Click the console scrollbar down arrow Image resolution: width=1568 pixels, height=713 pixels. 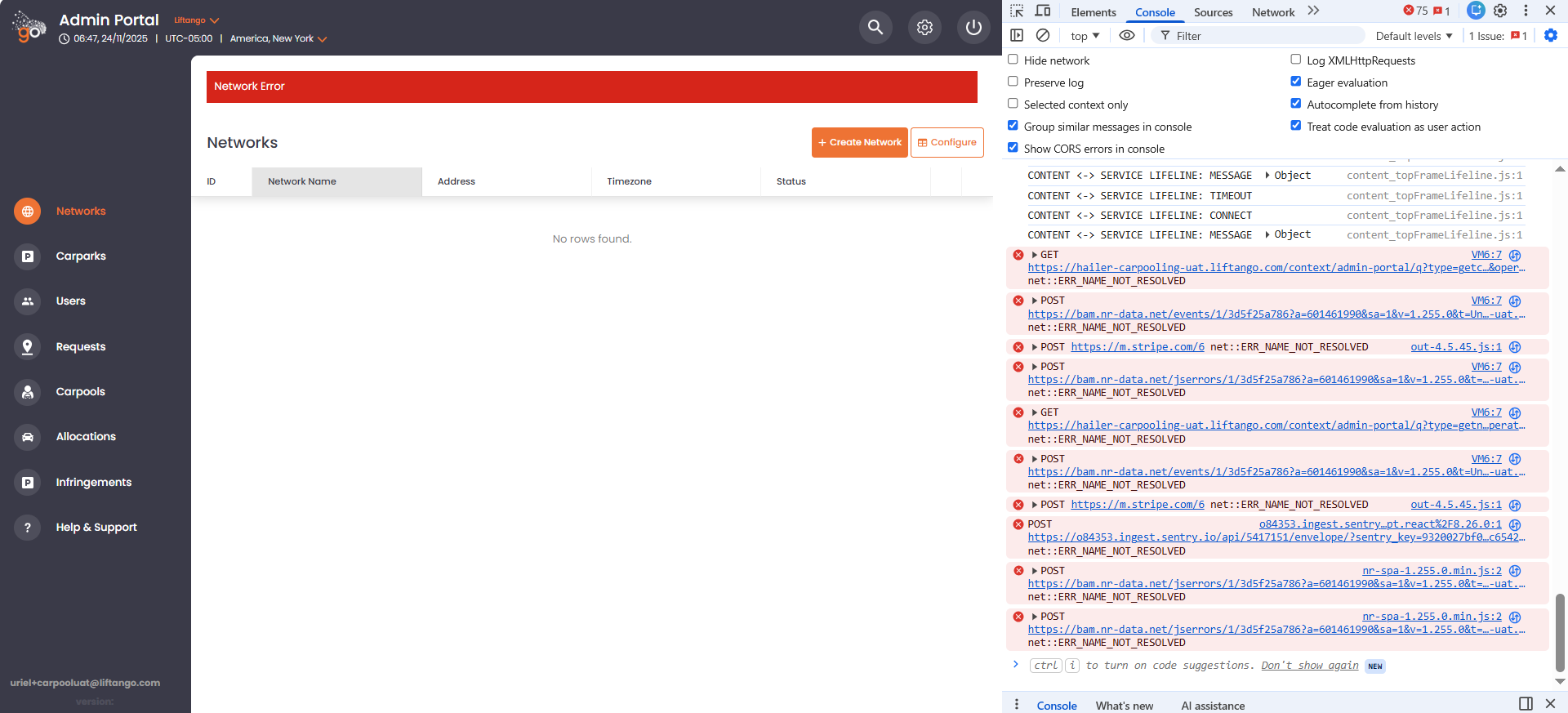coord(1560,681)
